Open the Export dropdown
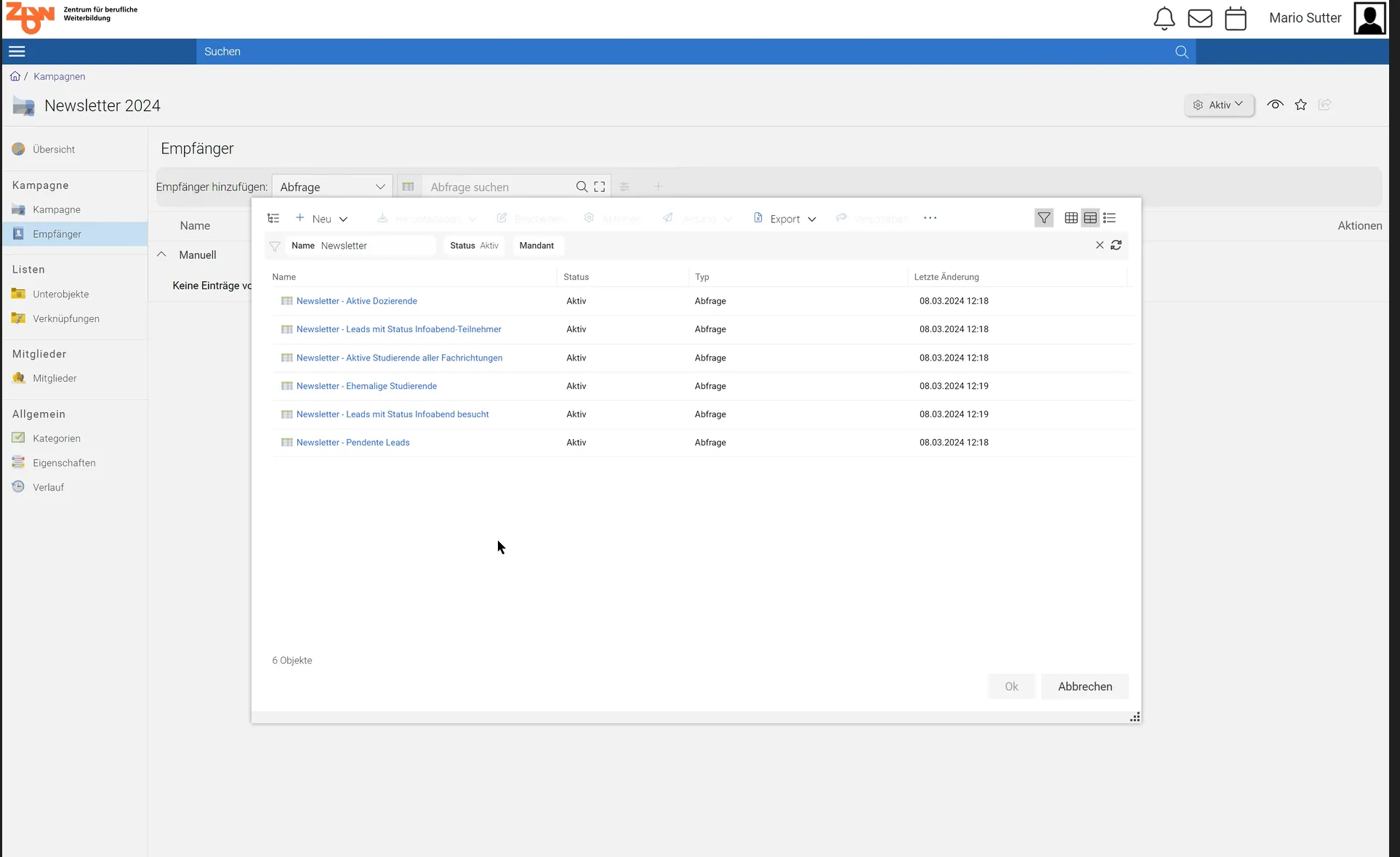1400x857 pixels. [785, 219]
